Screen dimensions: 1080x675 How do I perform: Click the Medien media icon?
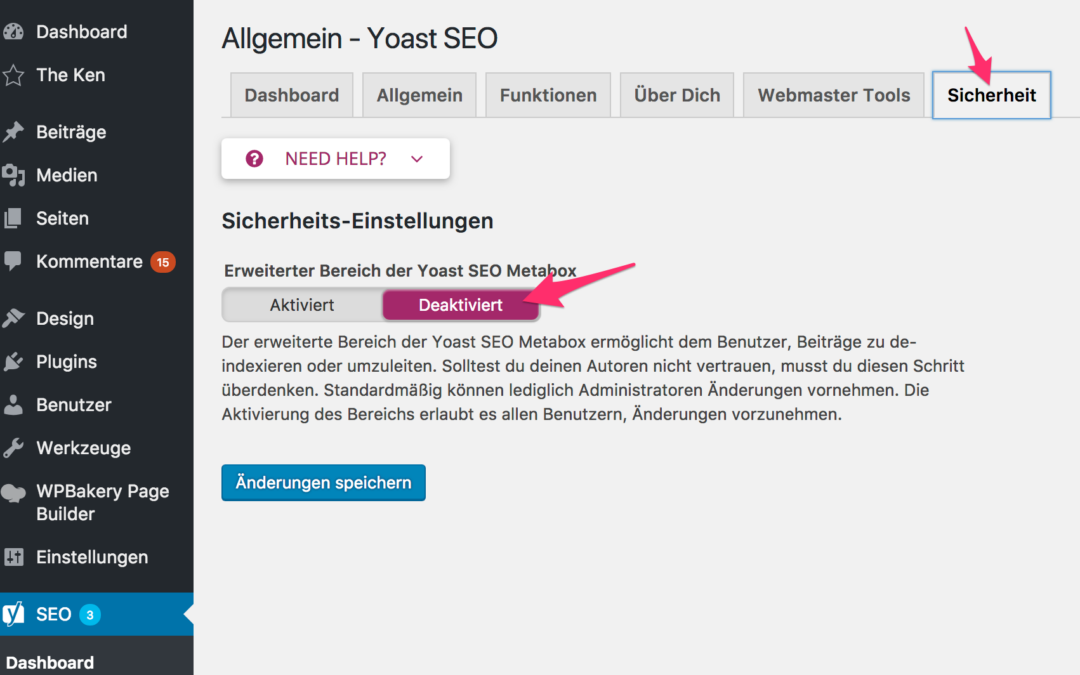[x=13, y=176]
